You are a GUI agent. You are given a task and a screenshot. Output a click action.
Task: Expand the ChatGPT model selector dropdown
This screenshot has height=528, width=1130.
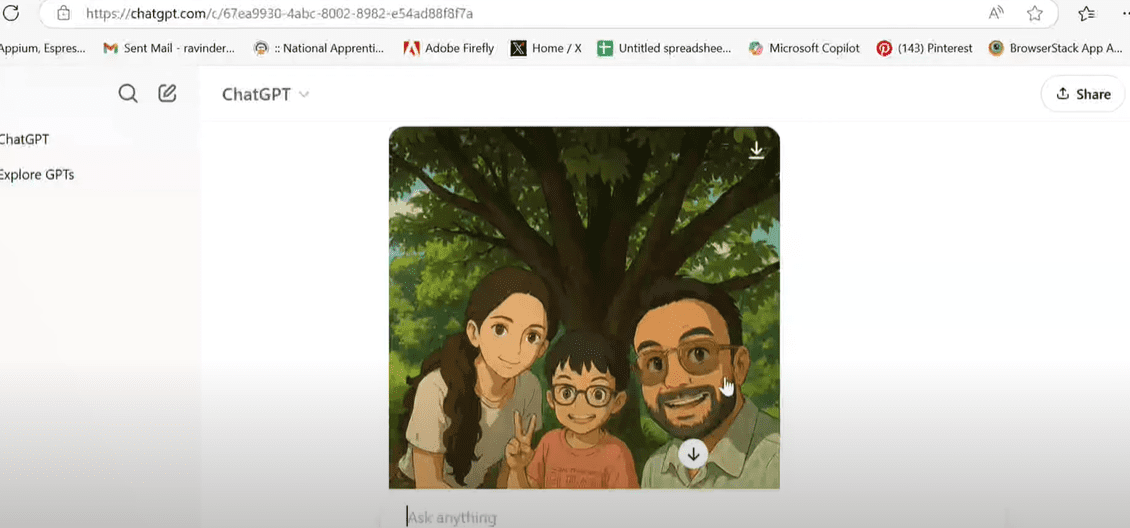pos(265,94)
